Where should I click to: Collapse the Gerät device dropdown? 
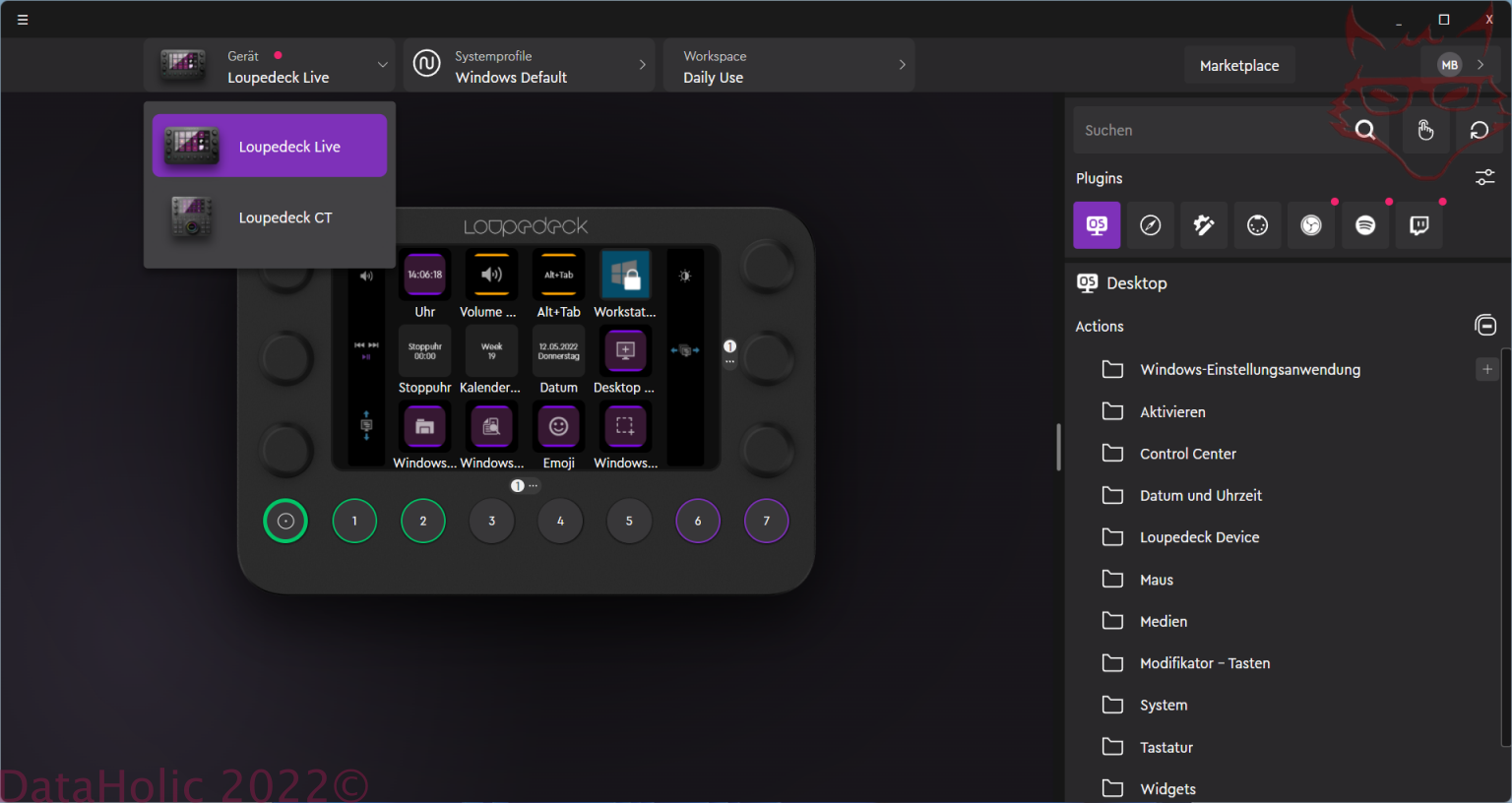tap(382, 65)
